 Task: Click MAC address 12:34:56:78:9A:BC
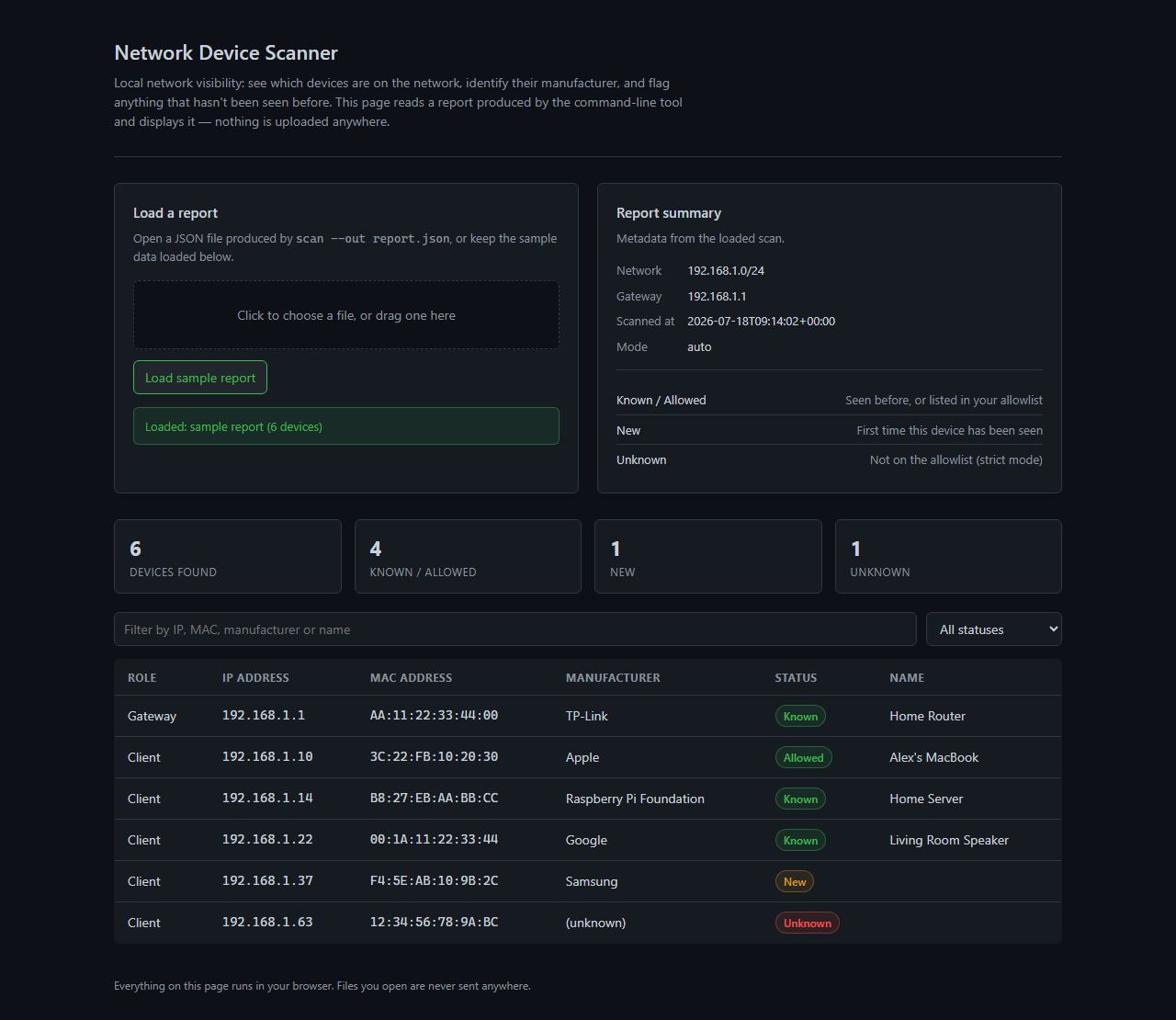434,922
